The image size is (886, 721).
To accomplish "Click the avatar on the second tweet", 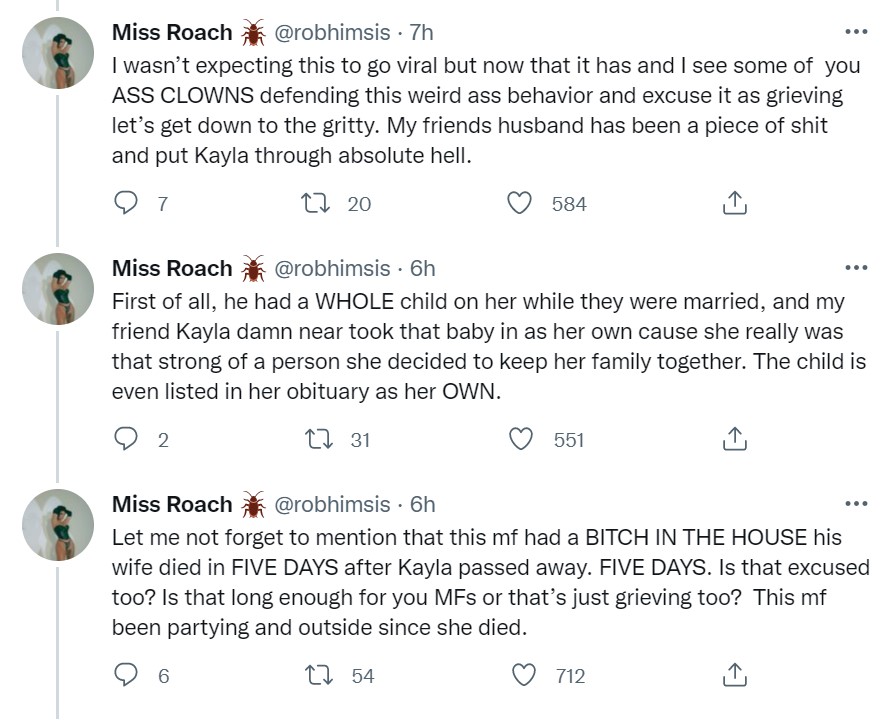I will pos(58,289).
